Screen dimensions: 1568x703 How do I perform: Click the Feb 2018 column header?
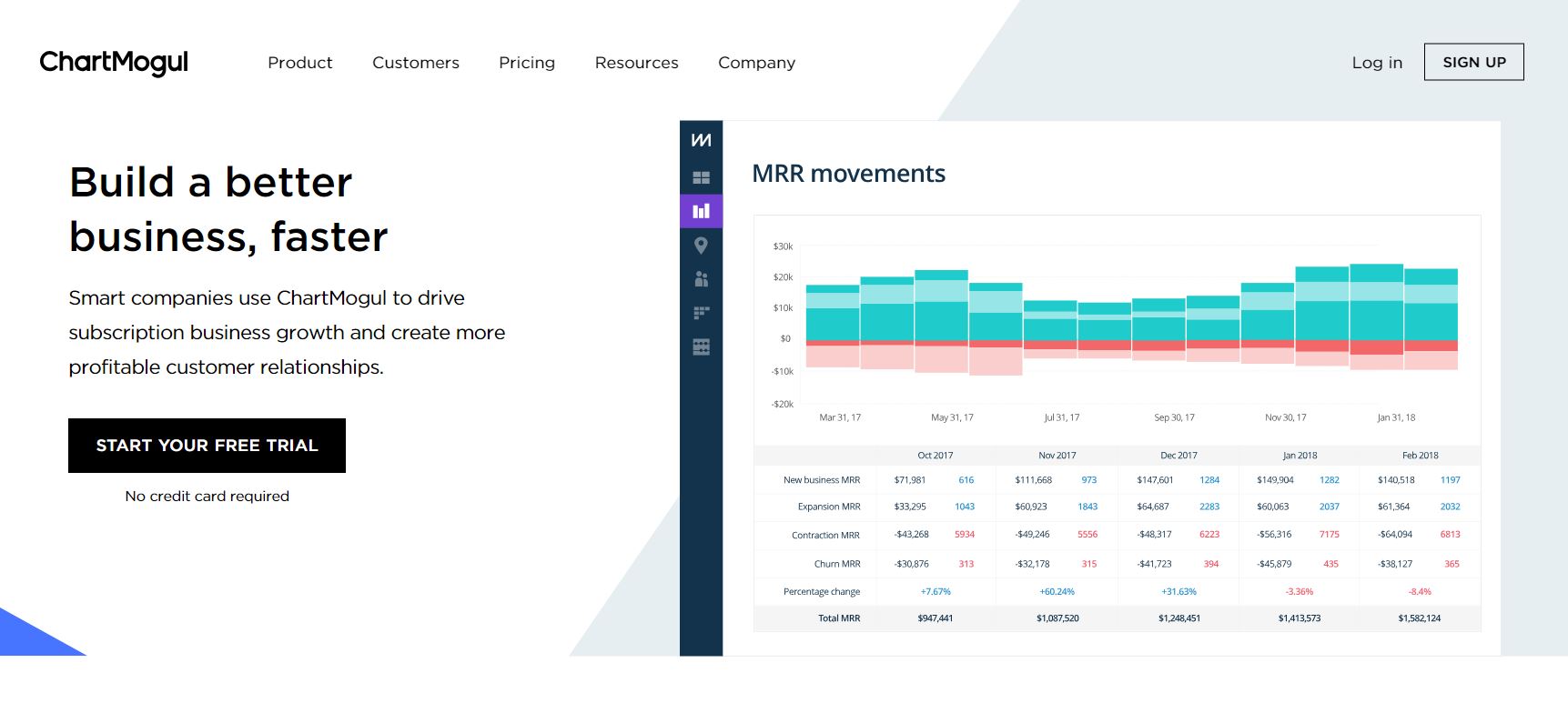pos(1421,456)
